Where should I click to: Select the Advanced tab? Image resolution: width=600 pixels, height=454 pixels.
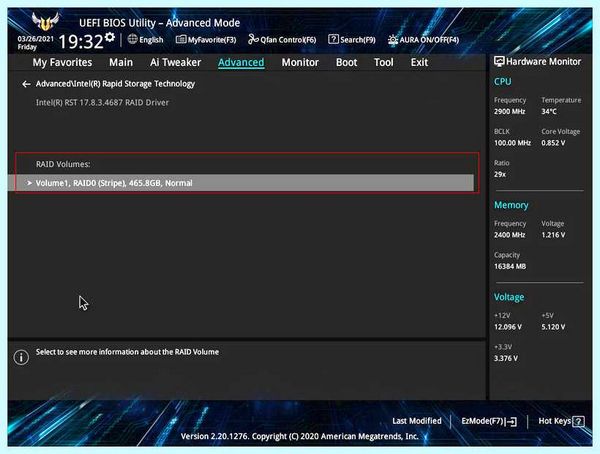click(241, 62)
